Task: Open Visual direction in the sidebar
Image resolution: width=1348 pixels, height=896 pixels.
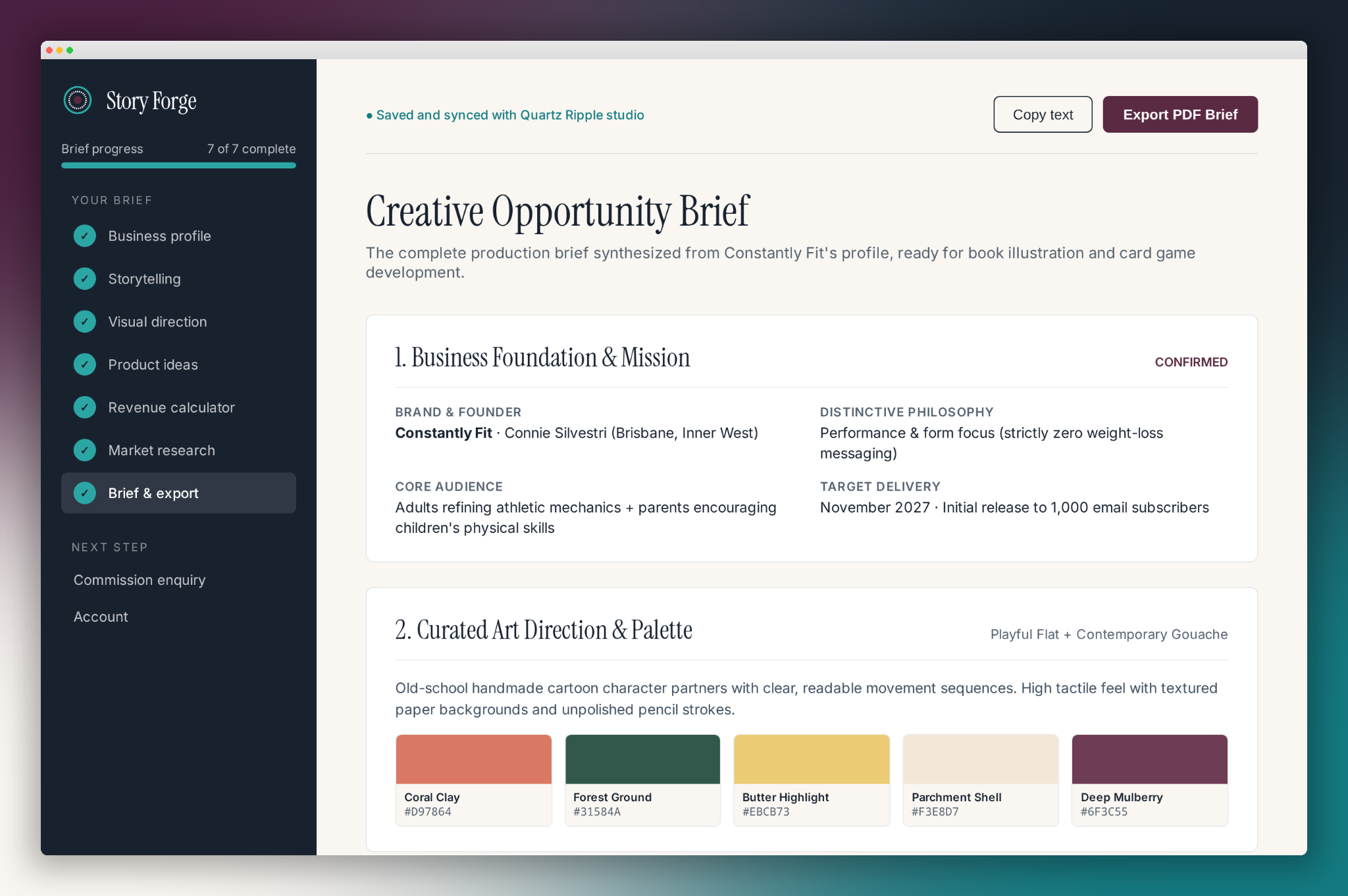Action: click(x=178, y=322)
